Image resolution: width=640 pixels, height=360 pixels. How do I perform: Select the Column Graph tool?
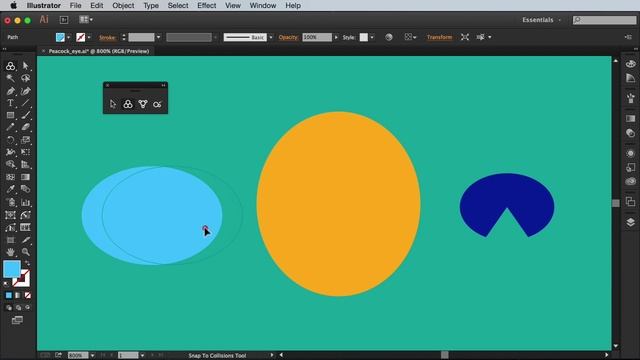(25, 202)
